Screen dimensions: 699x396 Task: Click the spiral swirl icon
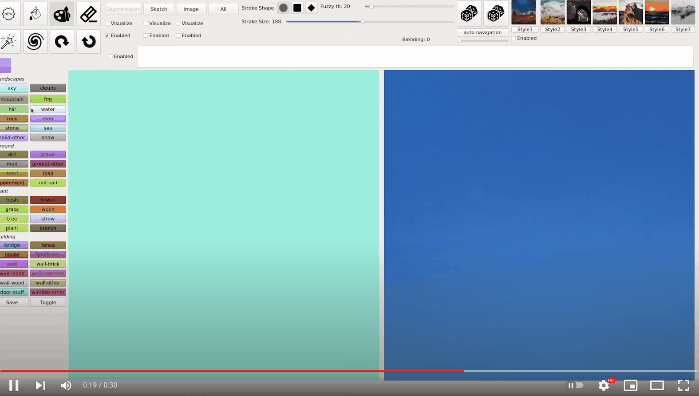[x=35, y=41]
